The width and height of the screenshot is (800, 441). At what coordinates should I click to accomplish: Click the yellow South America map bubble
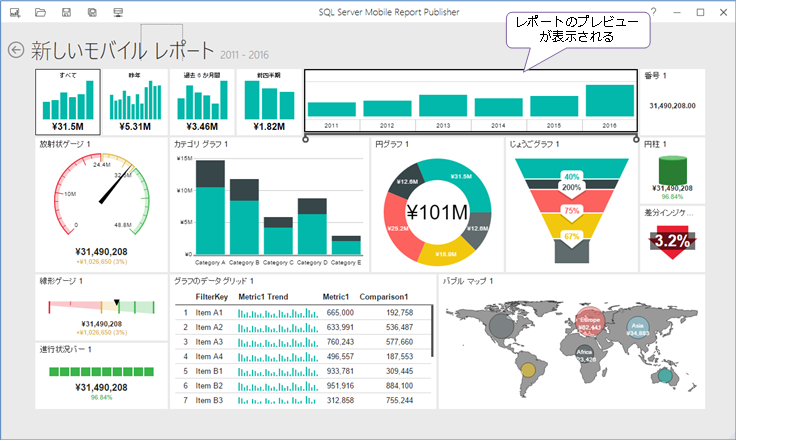528,370
